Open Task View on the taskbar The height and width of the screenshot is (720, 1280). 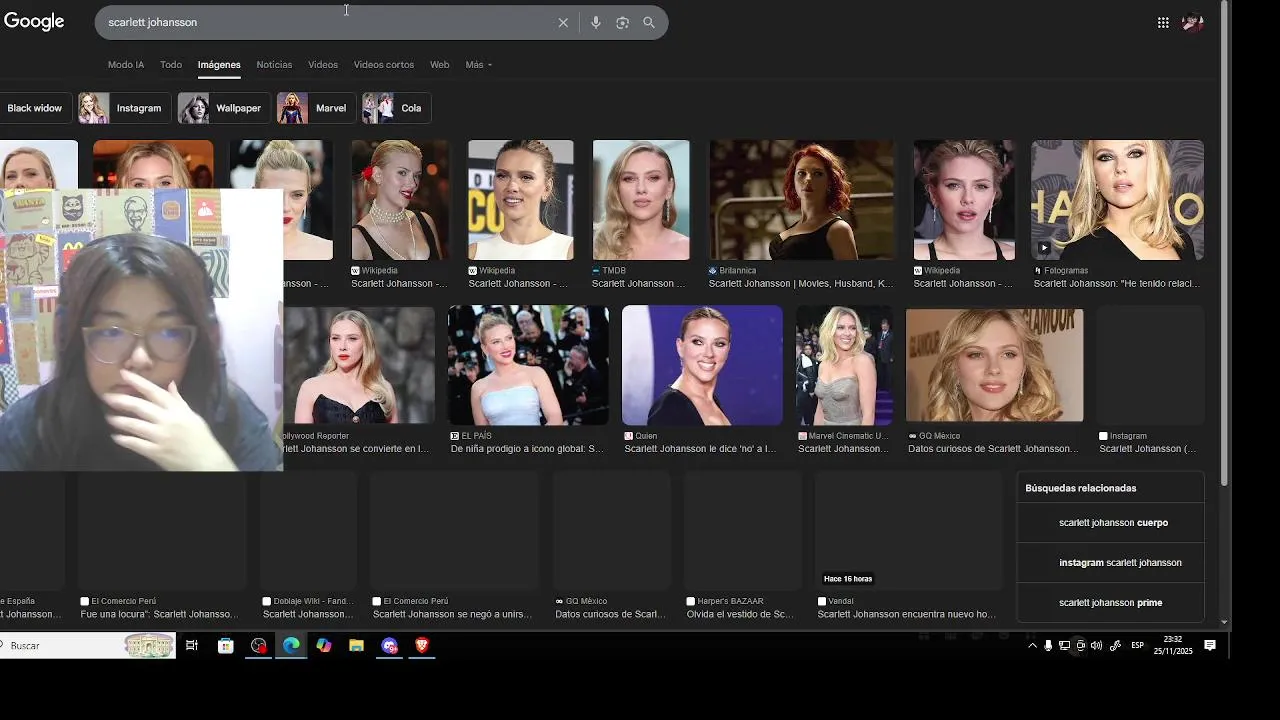coord(192,646)
